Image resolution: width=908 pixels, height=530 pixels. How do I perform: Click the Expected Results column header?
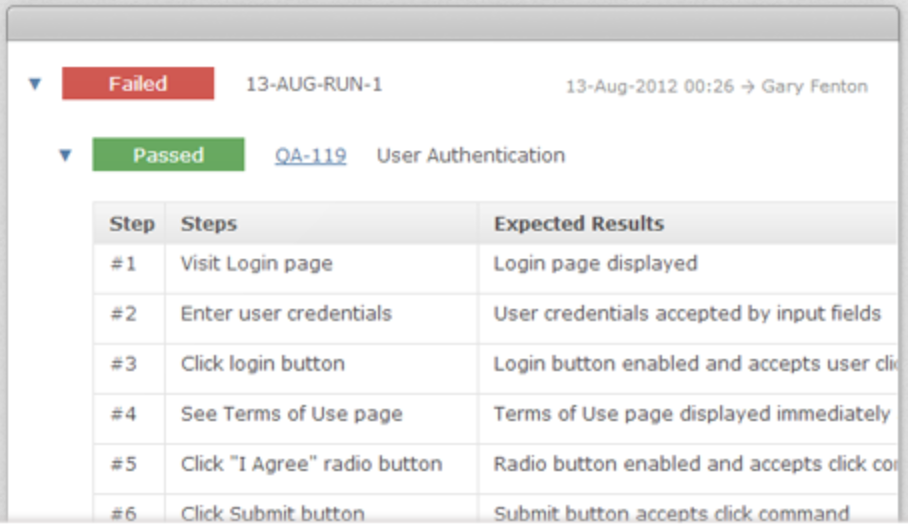(x=579, y=224)
